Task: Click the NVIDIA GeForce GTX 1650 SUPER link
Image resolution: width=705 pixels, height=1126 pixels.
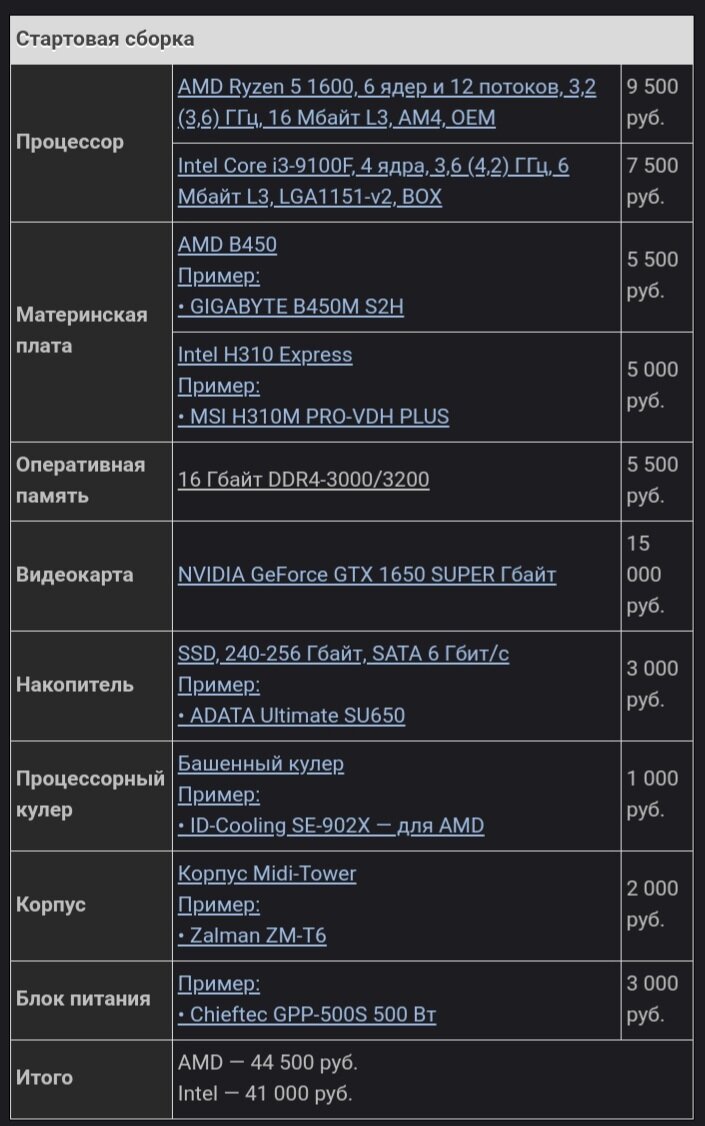Action: (367, 574)
